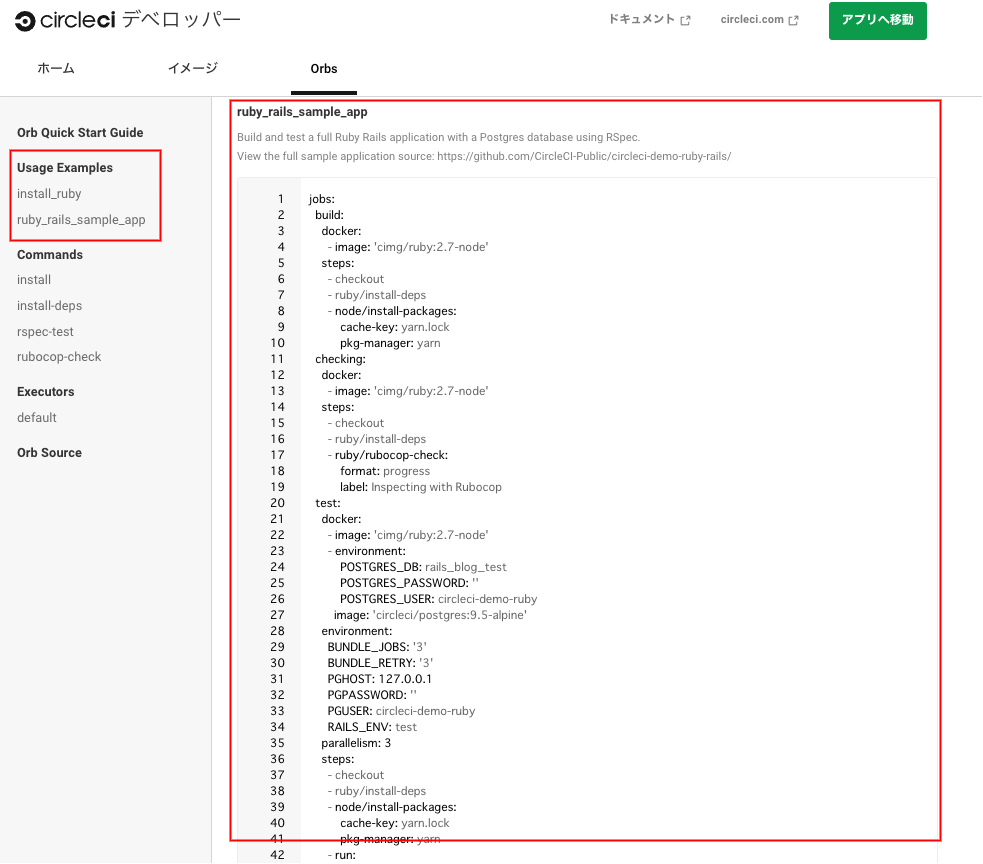Click external link icon next to circleci.com

tap(793, 20)
